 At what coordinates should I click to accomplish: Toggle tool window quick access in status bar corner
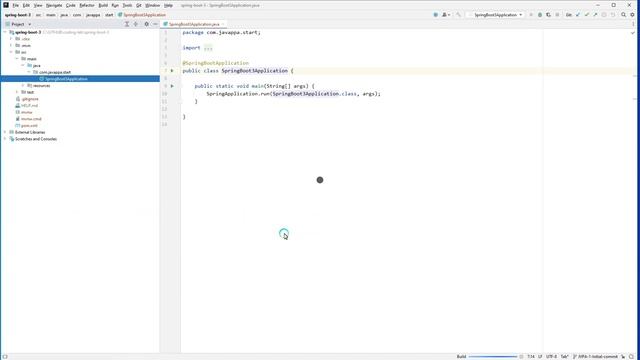click(4, 356)
